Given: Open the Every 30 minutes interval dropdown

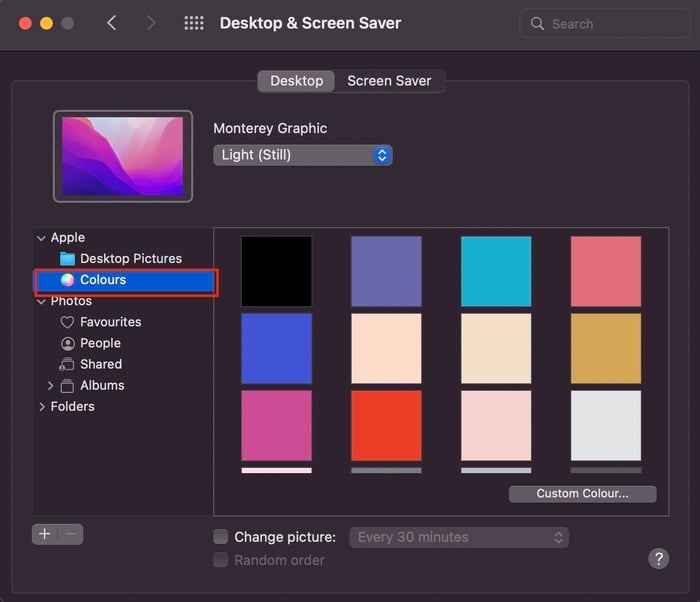Looking at the screenshot, I should tap(459, 537).
